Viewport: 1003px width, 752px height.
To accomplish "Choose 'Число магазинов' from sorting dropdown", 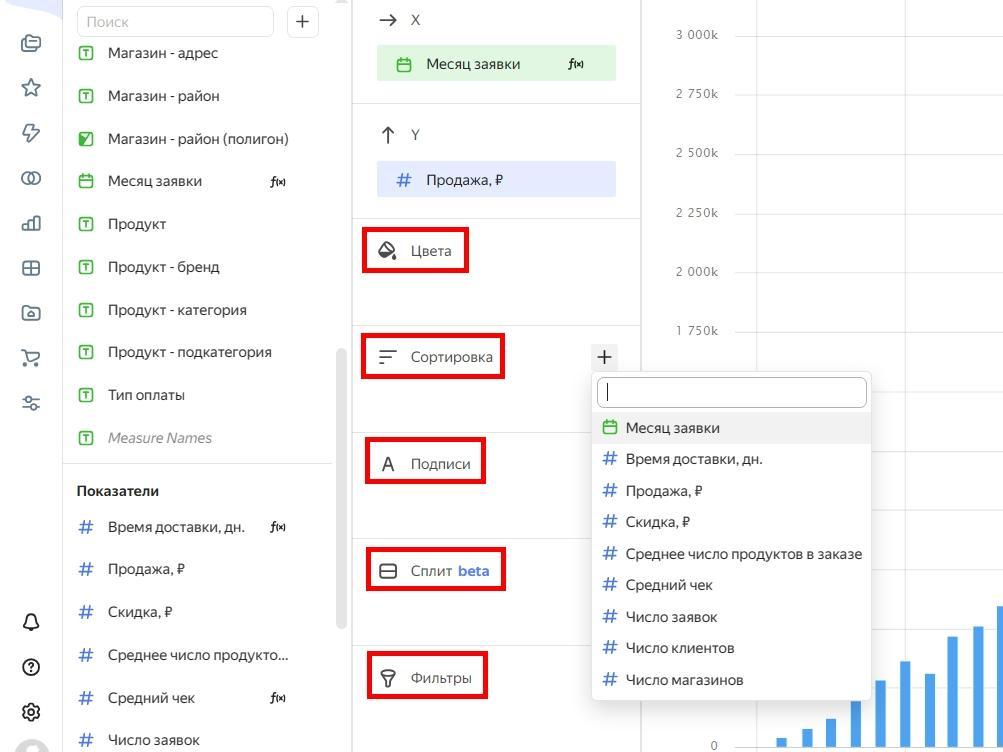I will pos(732,680).
